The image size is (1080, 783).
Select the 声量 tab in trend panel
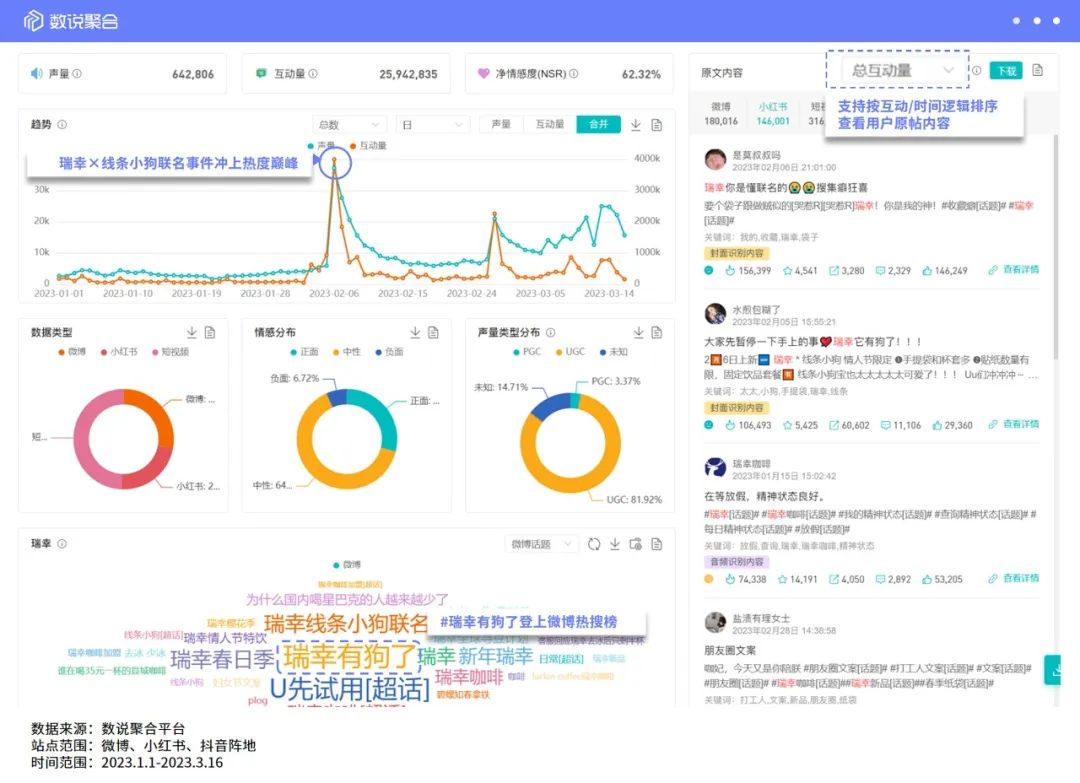(x=501, y=124)
